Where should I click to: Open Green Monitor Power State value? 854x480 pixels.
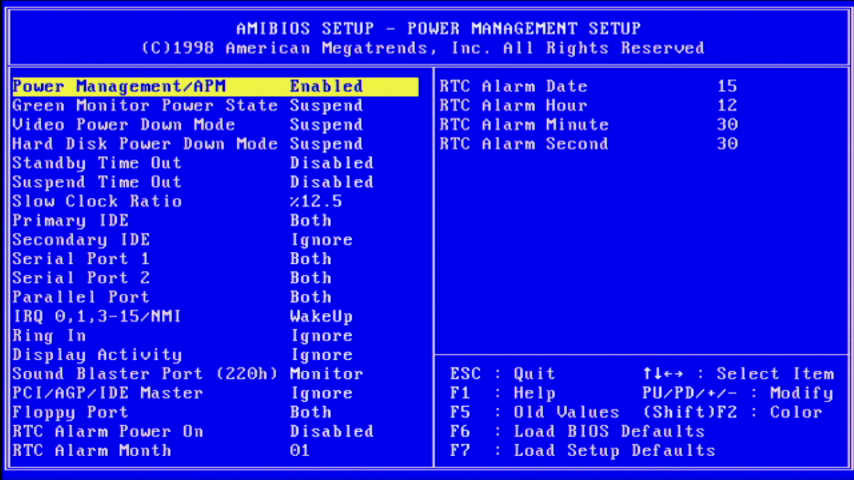(326, 106)
